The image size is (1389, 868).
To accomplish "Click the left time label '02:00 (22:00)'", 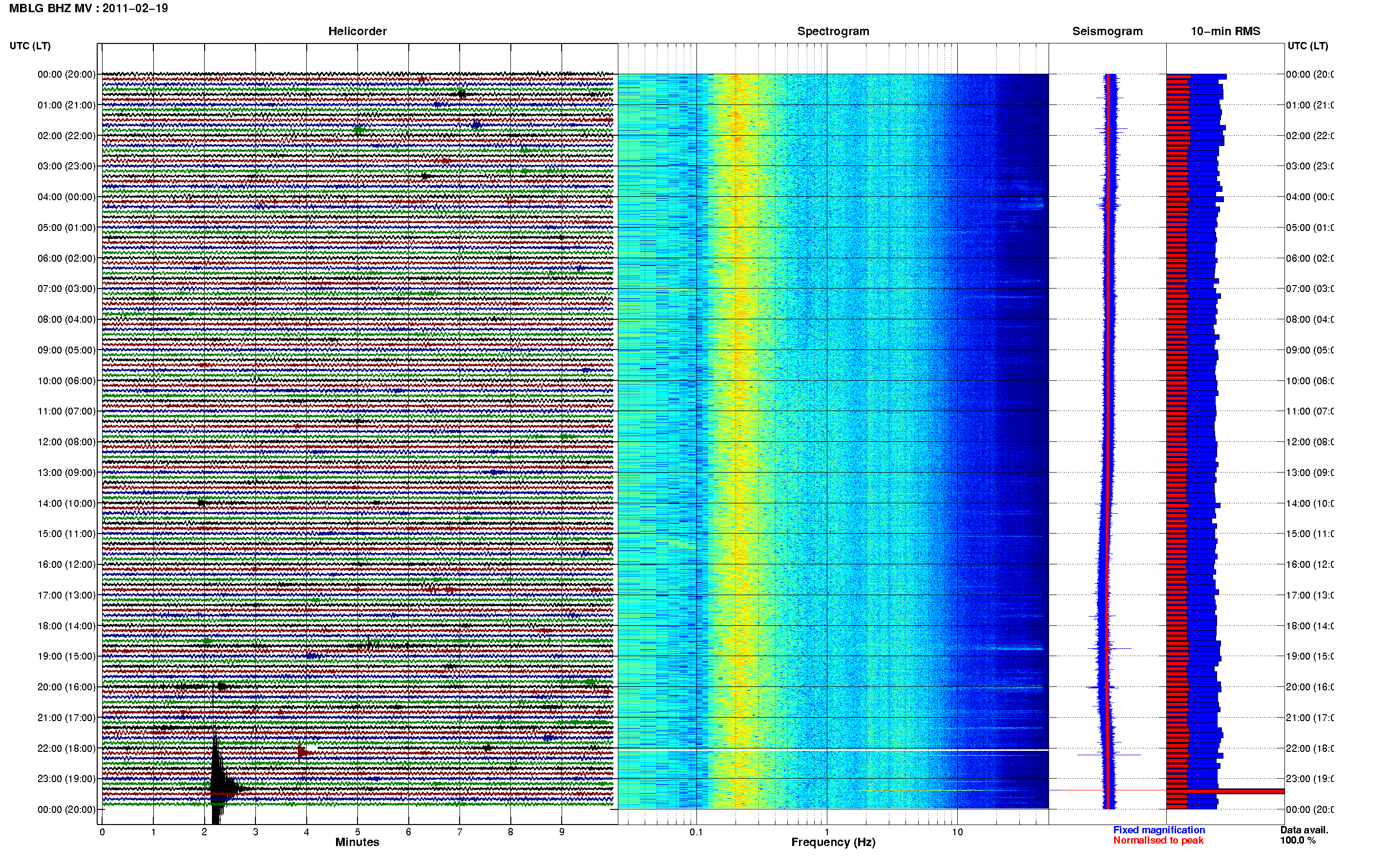I will 66,136.
